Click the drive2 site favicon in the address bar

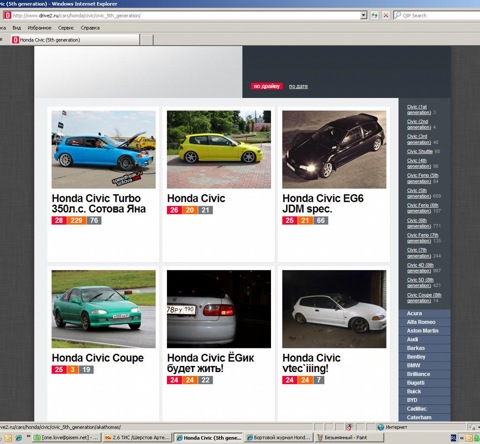point(7,15)
